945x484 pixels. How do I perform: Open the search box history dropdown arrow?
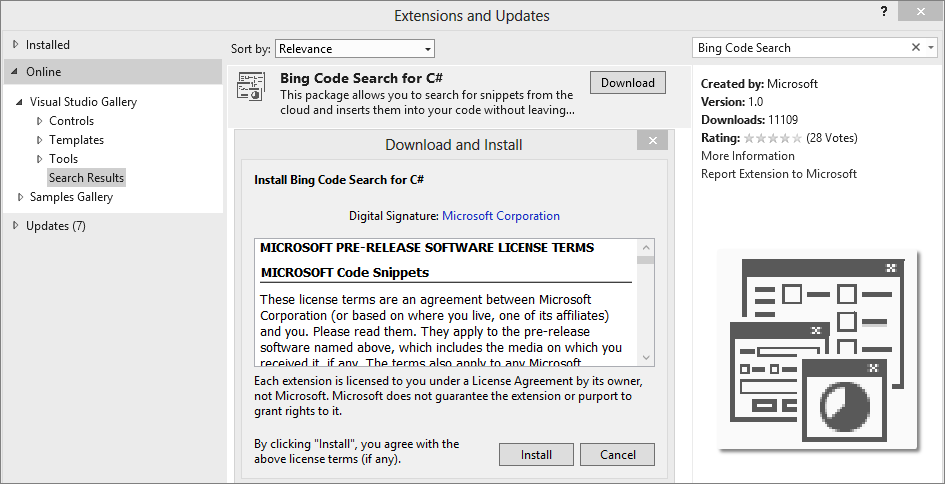click(x=931, y=48)
